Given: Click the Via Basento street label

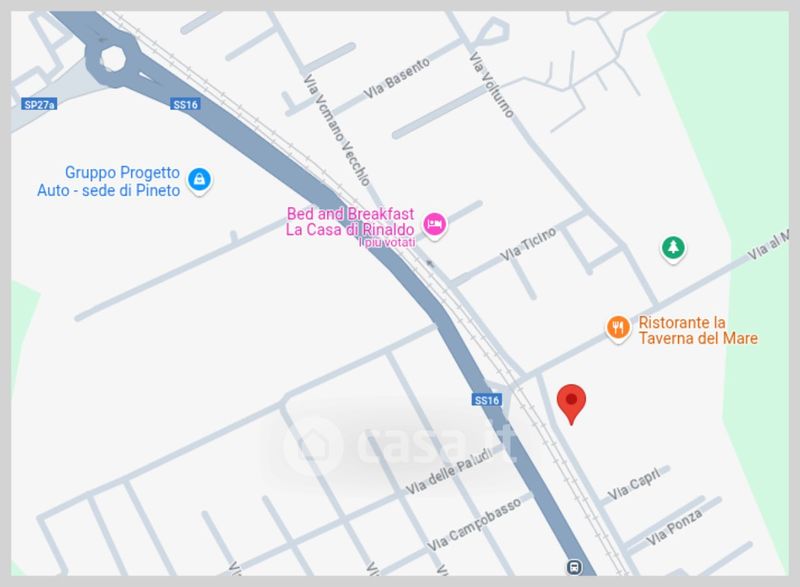Looking at the screenshot, I should click(396, 79).
